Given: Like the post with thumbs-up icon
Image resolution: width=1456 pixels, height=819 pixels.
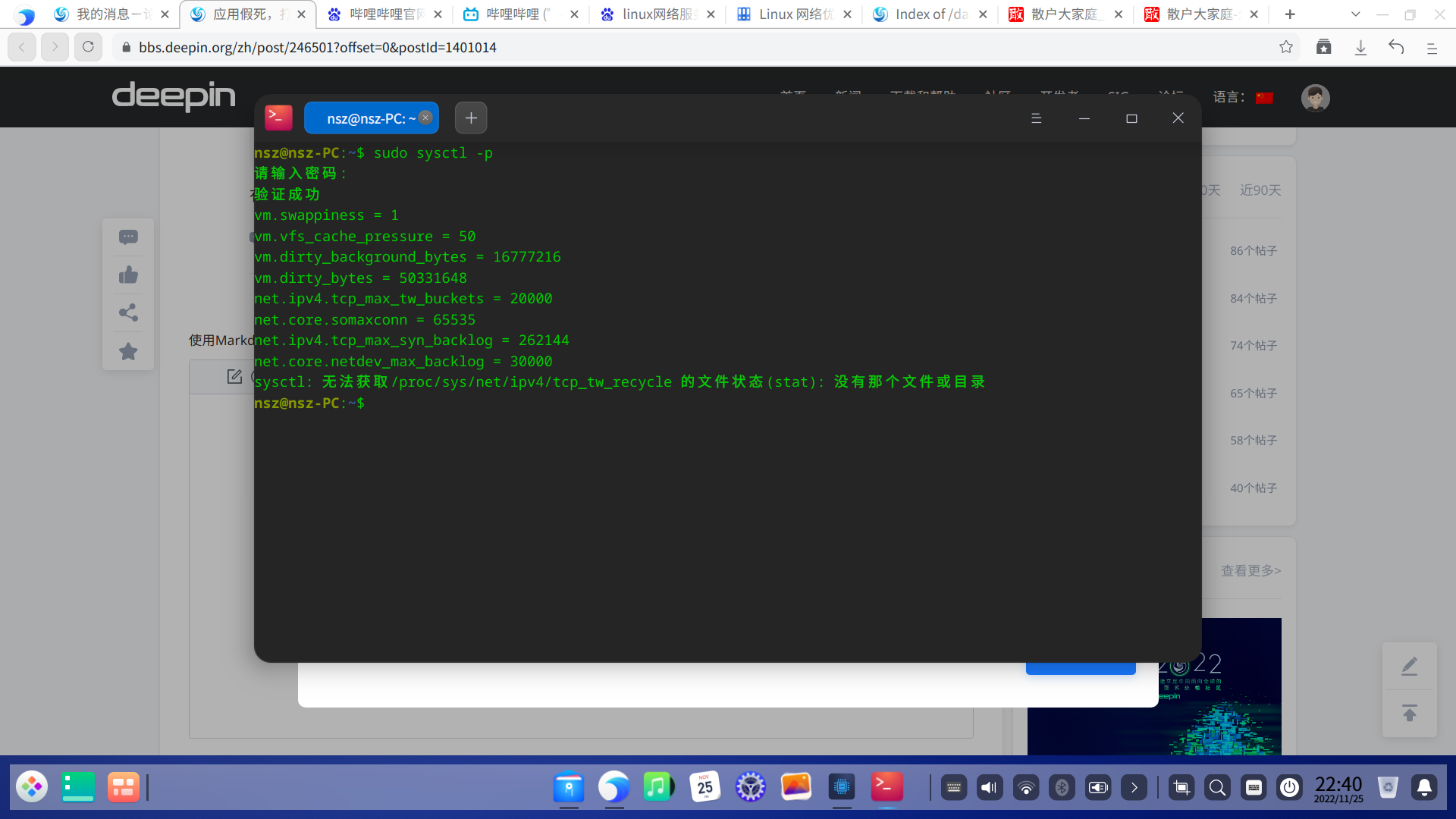Looking at the screenshot, I should tap(128, 275).
